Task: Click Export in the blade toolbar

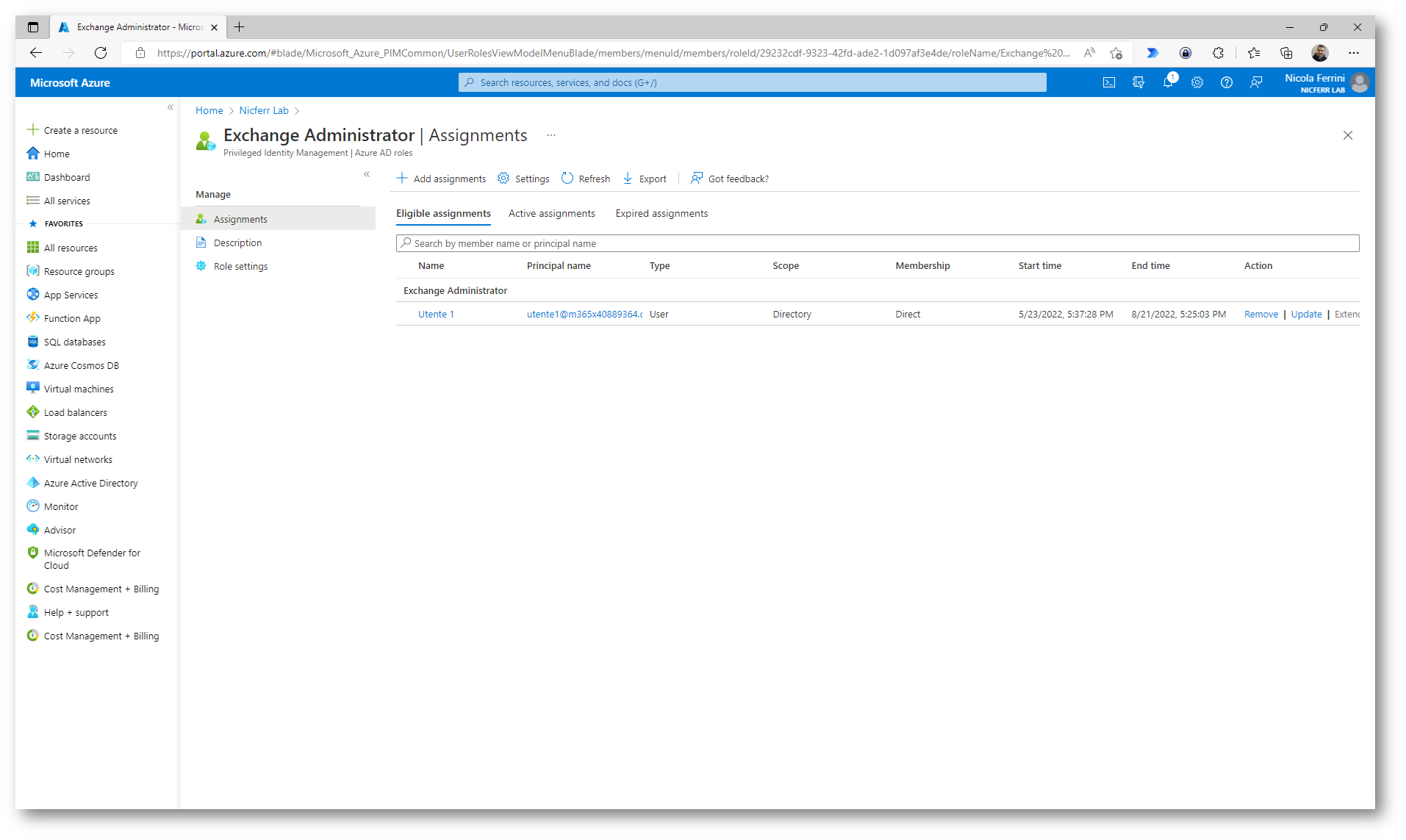Action: 645,179
